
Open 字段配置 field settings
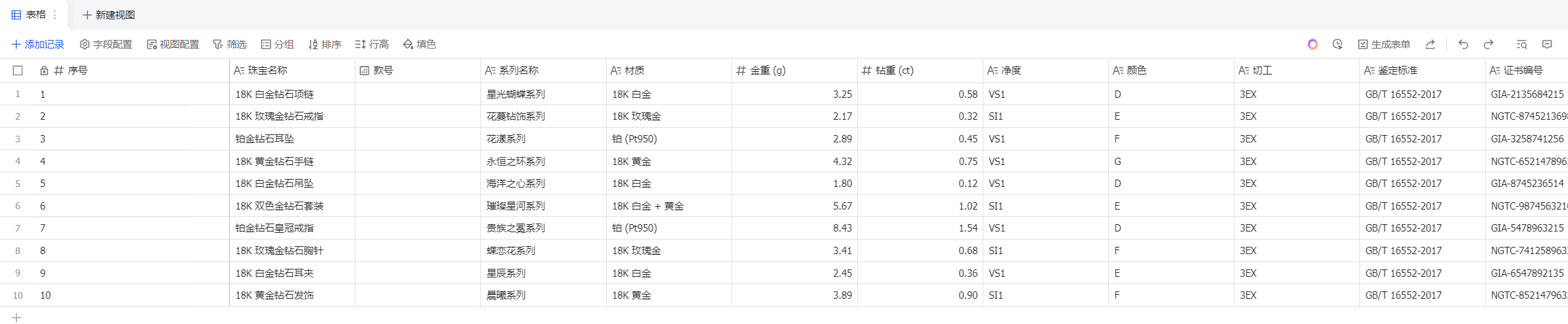(106, 45)
